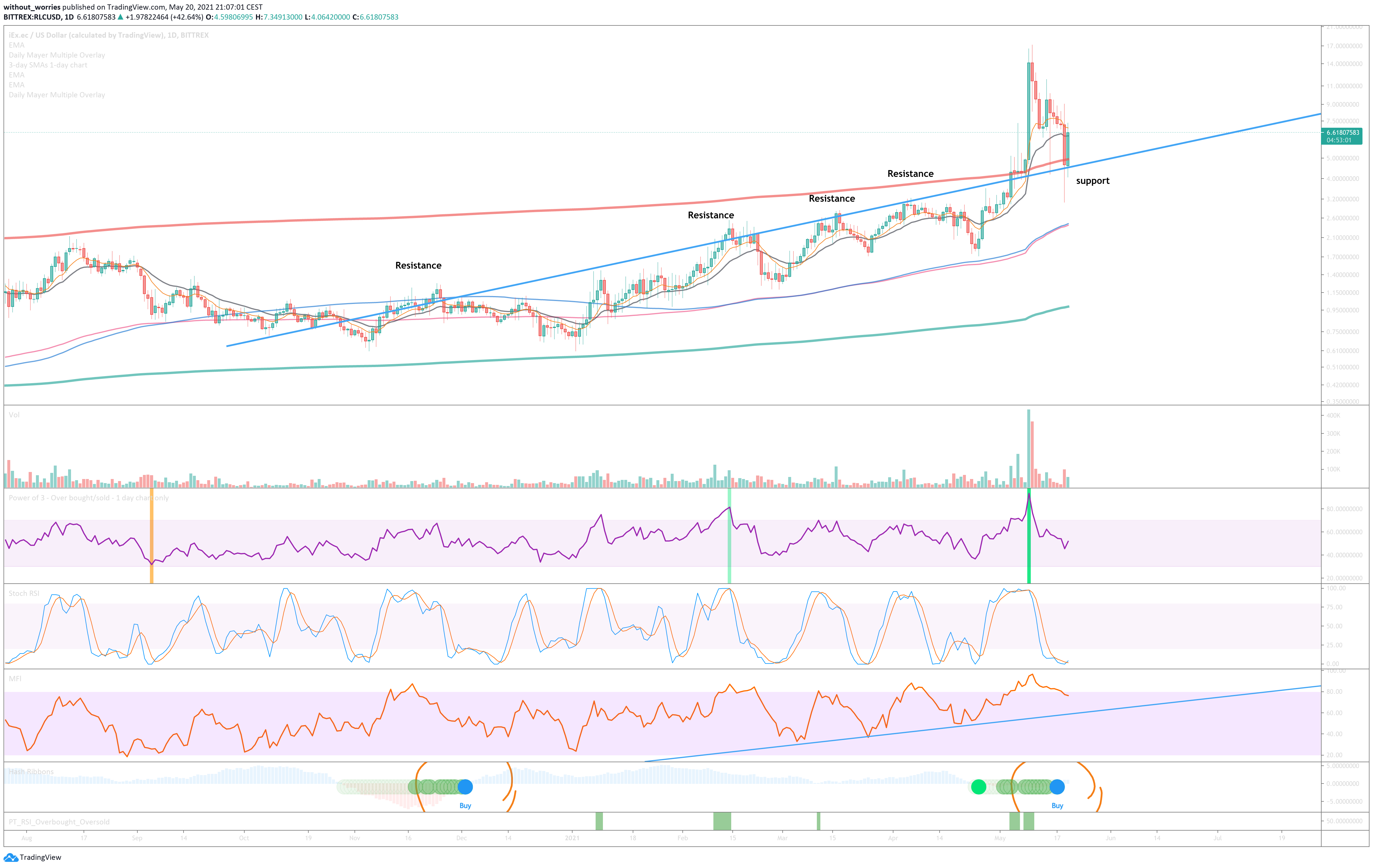Select the Hash Ribbons indicator label
Viewport: 1373px width, 868px height.
pyautogui.click(x=31, y=772)
